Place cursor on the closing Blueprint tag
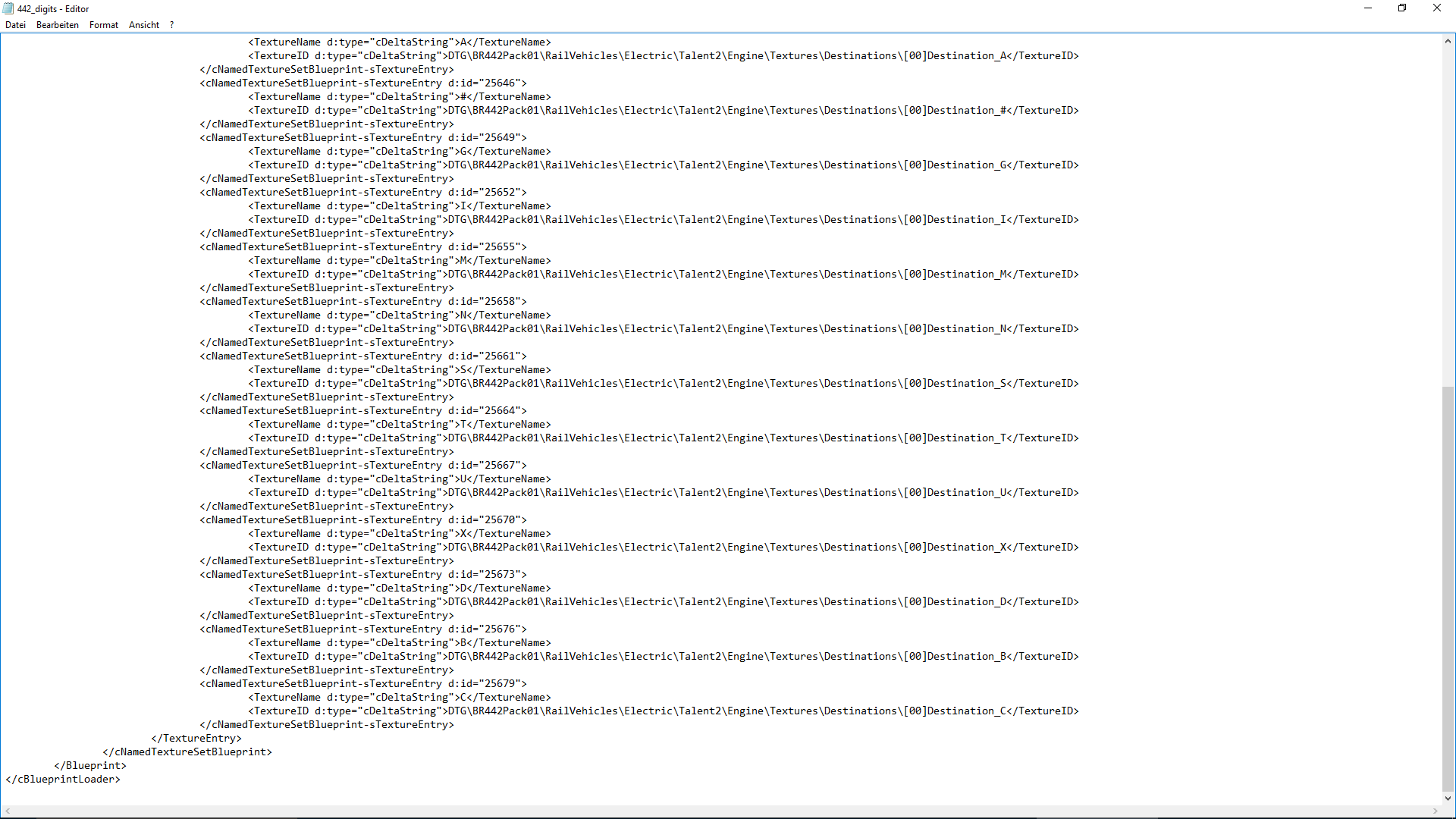The width and height of the screenshot is (1456, 819). click(90, 766)
